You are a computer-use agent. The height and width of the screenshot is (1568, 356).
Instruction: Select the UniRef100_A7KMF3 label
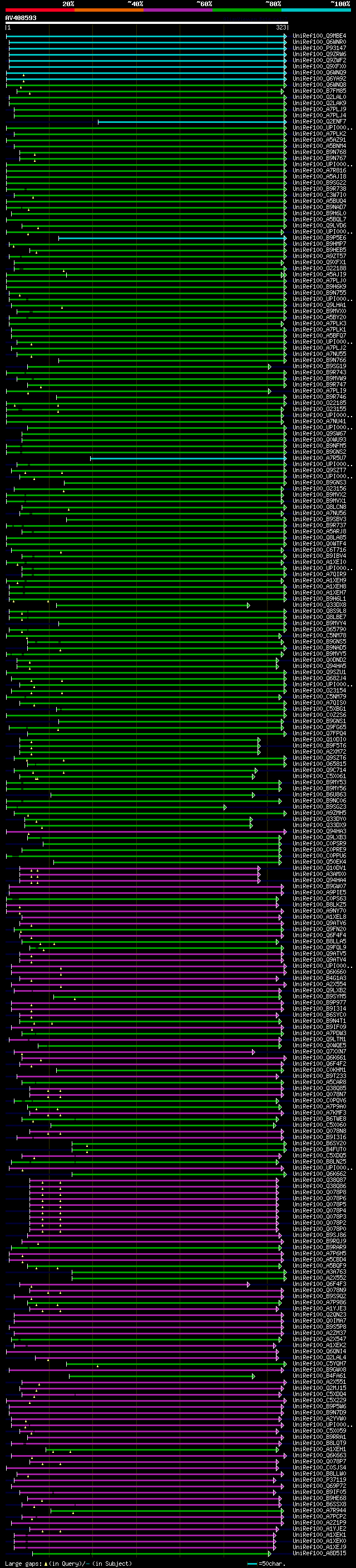click(319, 1112)
